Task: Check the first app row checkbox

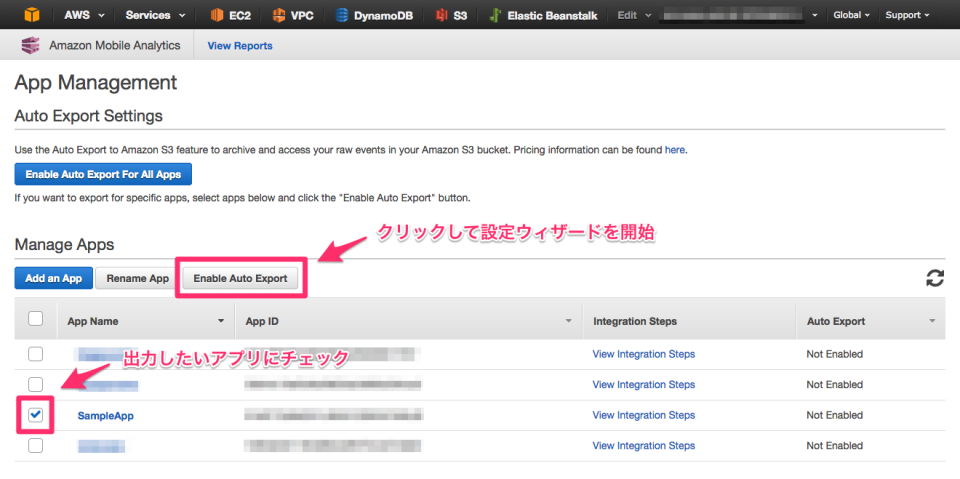Action: click(36, 354)
